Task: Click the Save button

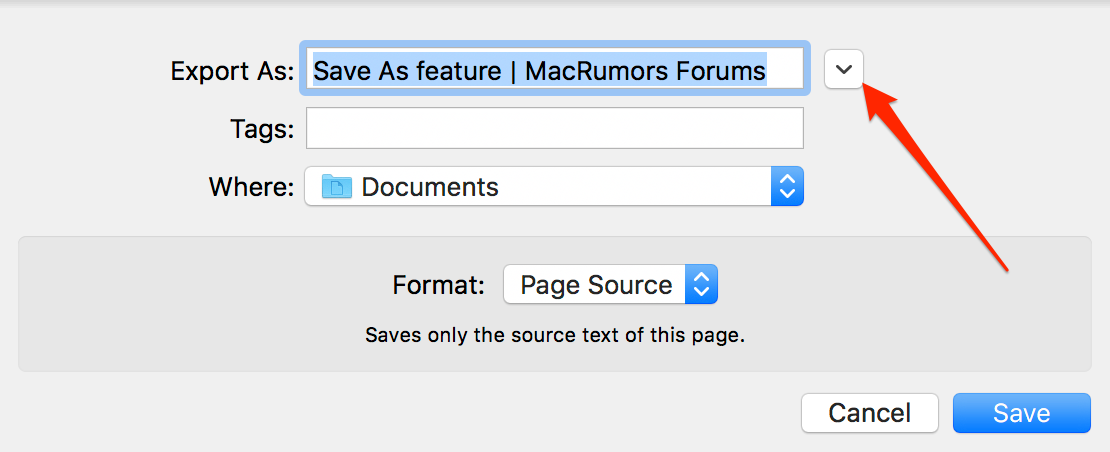Action: 1022,413
